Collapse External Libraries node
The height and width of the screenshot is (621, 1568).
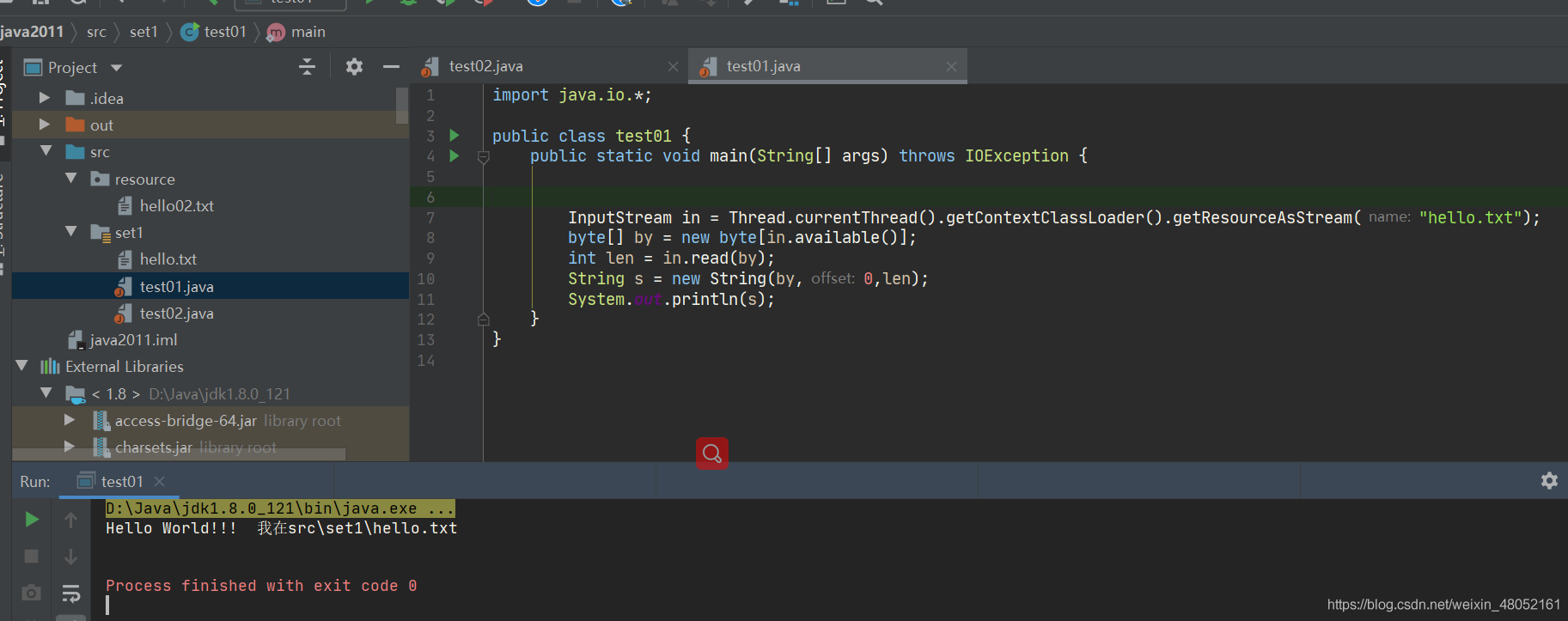point(22,366)
